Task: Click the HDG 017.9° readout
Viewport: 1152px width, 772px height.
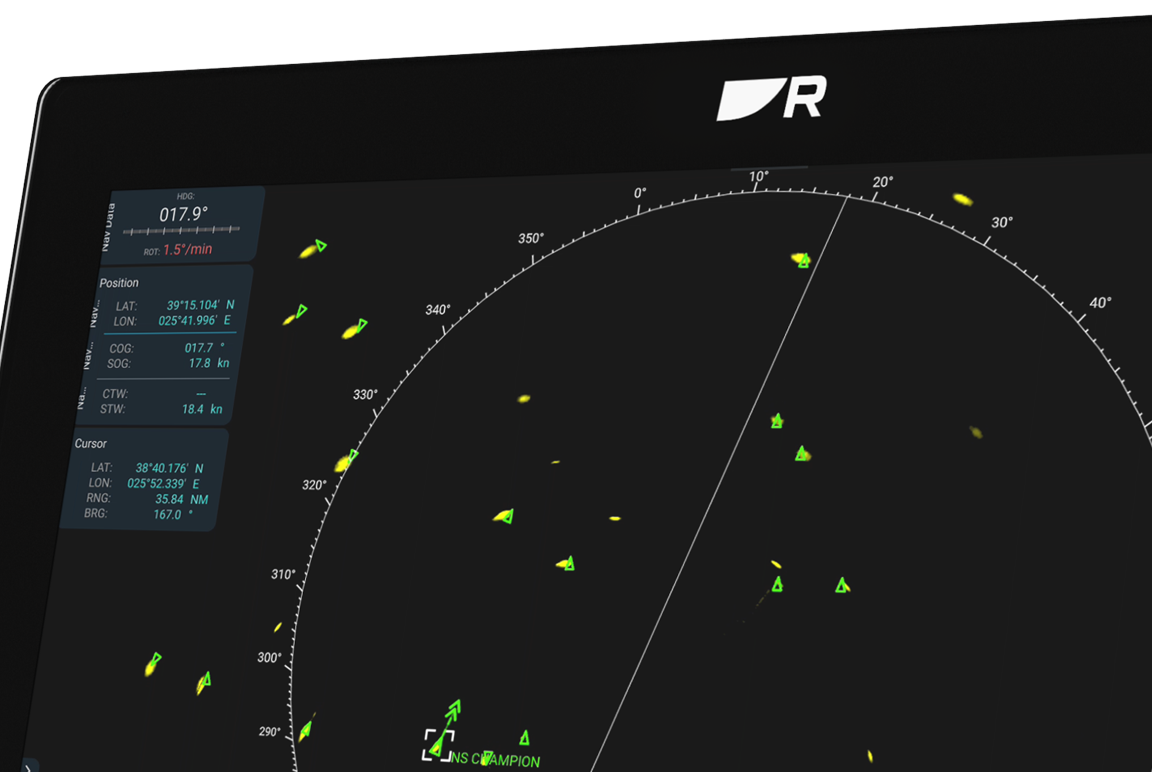Action: tap(183, 214)
